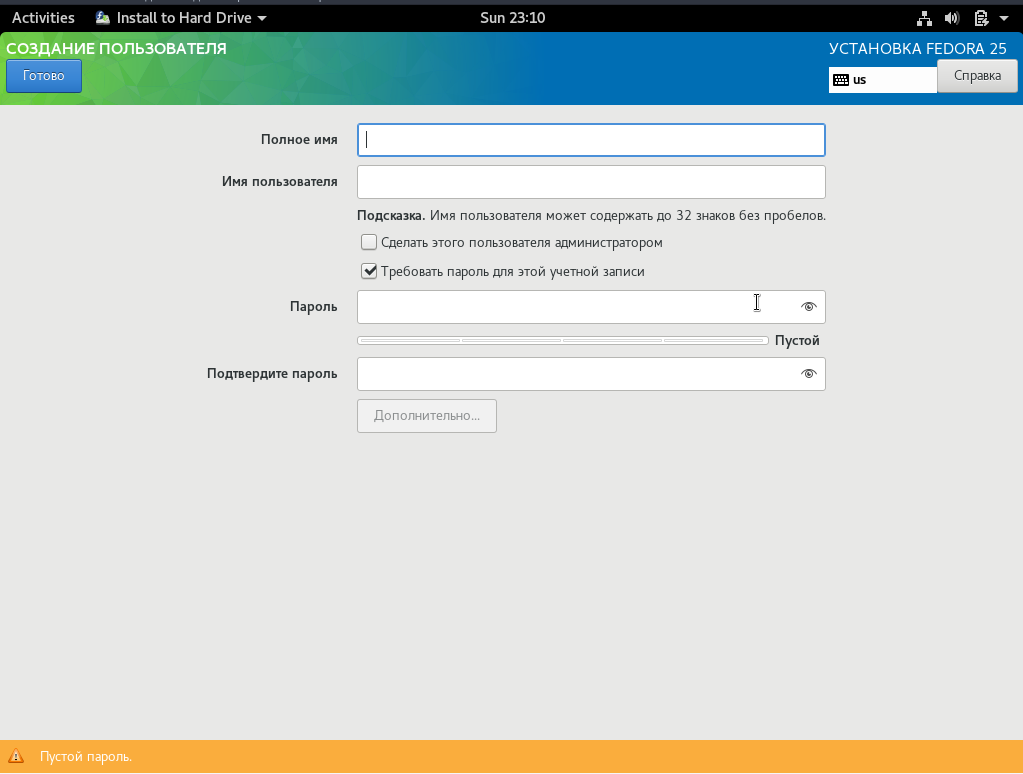Click the volume speaker icon in top bar
The width and height of the screenshot is (1023, 774).
pyautogui.click(x=951, y=18)
